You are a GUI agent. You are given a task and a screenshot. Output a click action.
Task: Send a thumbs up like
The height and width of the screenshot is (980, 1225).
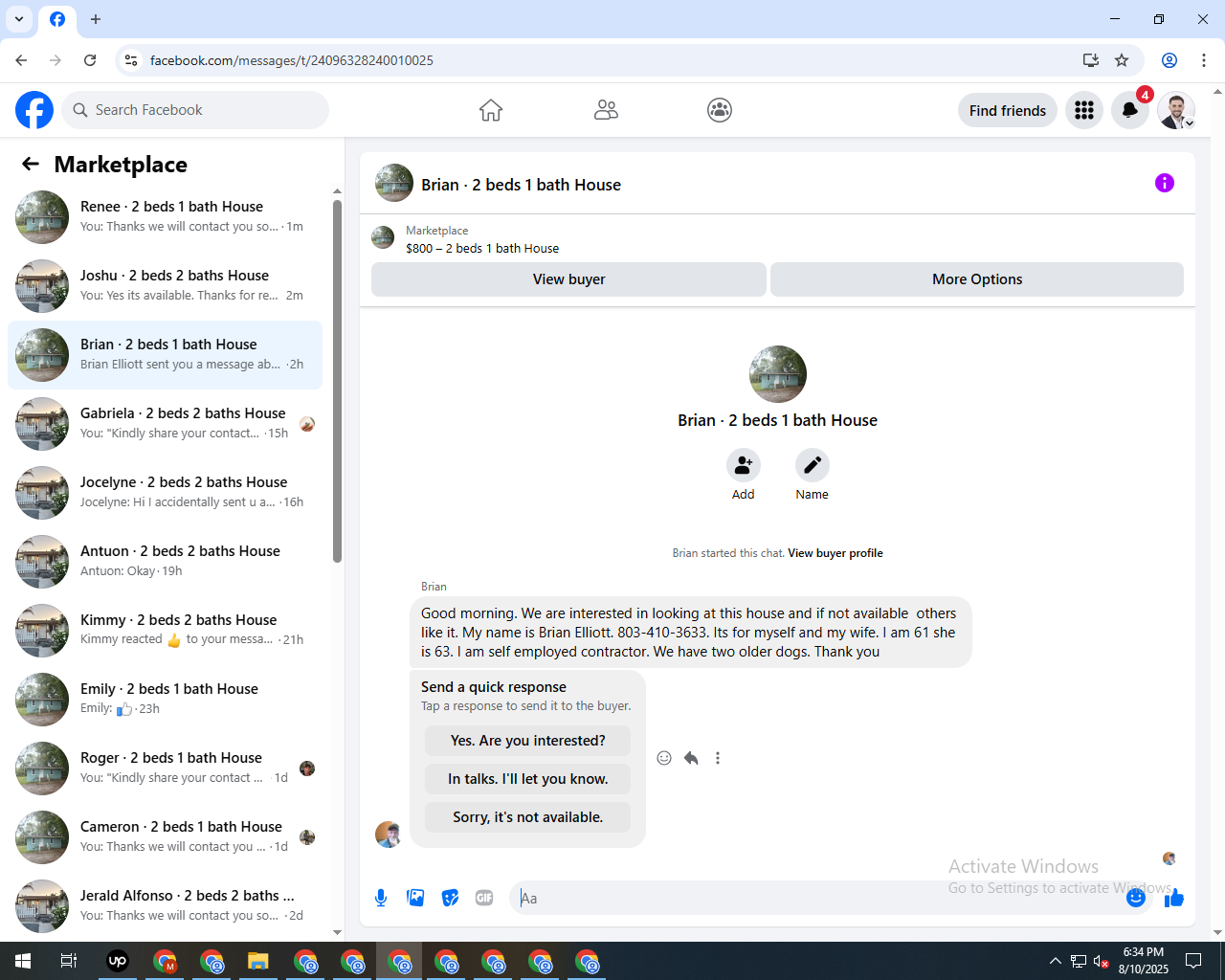click(1174, 898)
